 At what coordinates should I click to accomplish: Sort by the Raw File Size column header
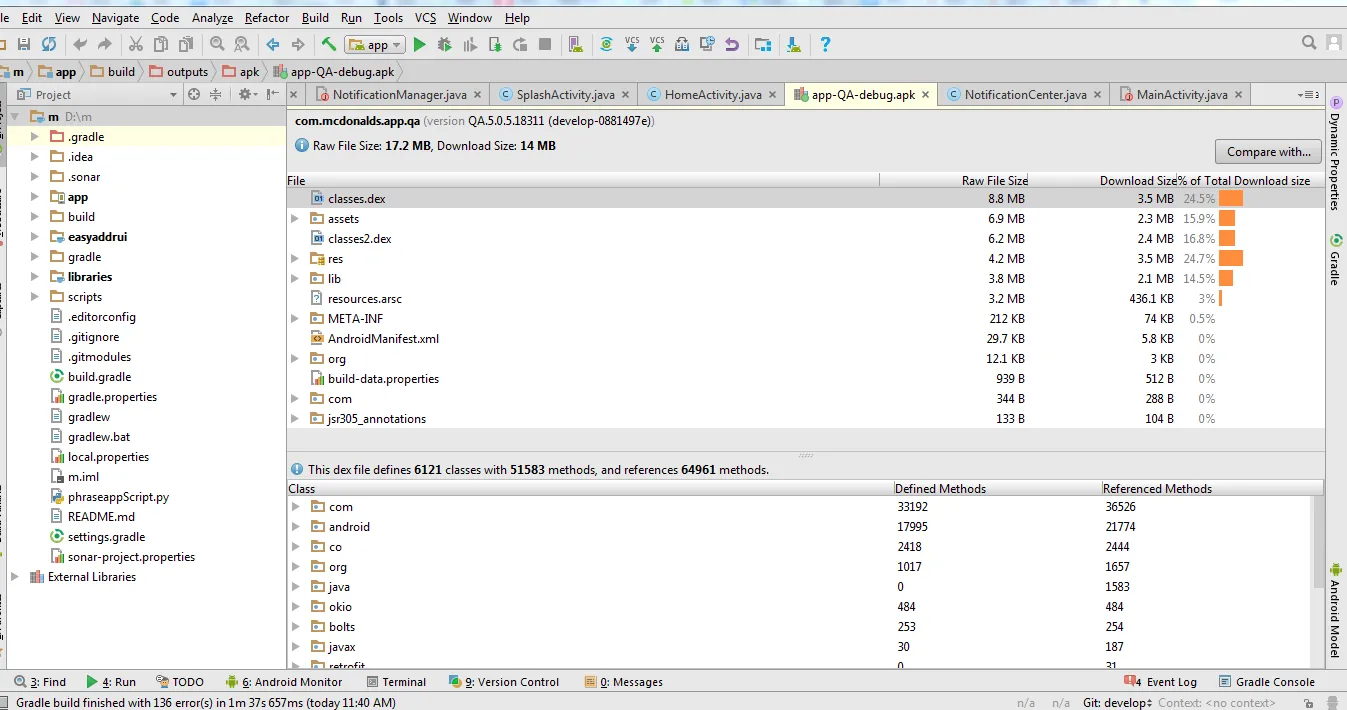[x=994, y=180]
